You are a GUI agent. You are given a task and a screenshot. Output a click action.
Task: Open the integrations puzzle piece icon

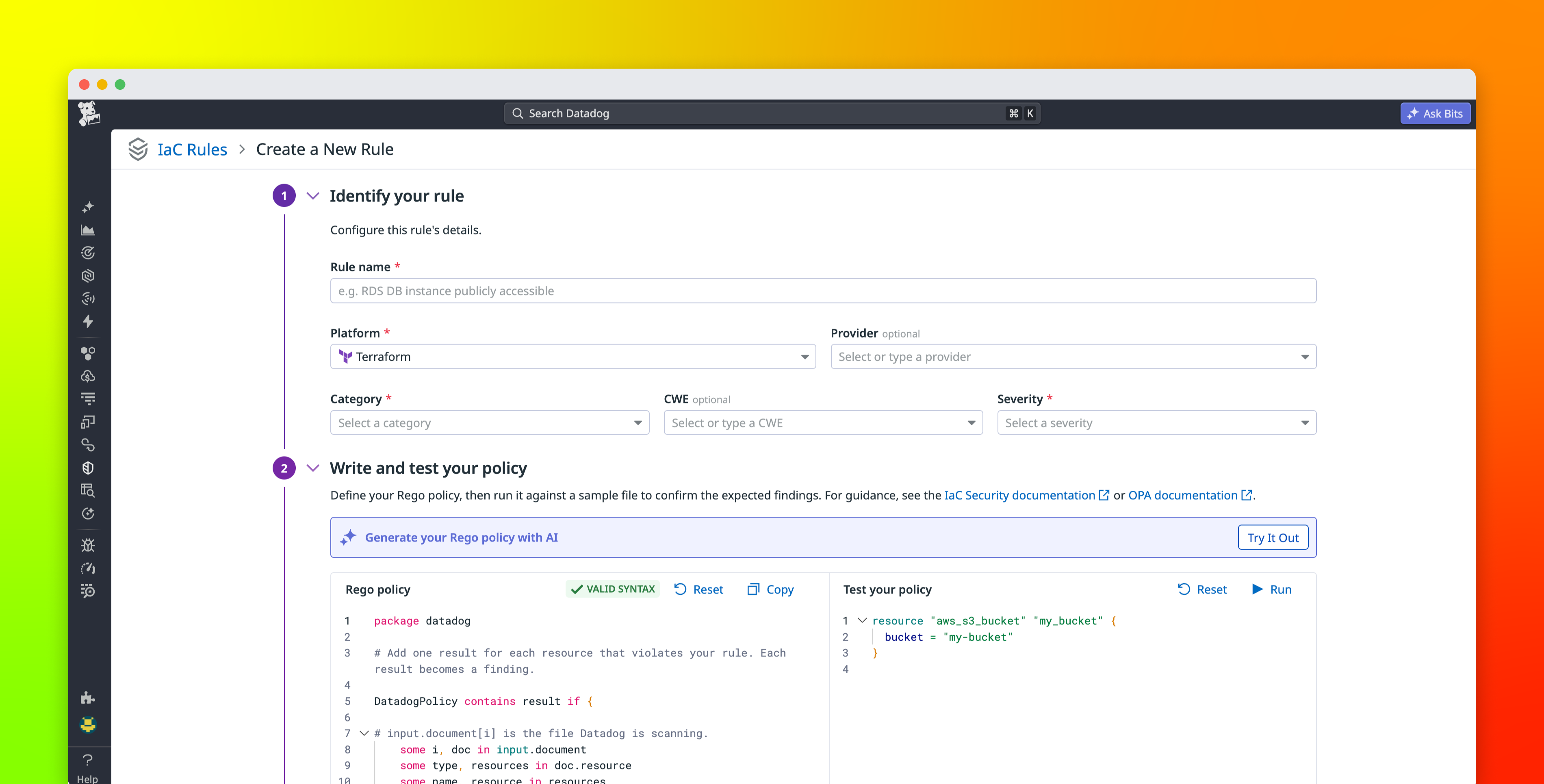point(88,698)
